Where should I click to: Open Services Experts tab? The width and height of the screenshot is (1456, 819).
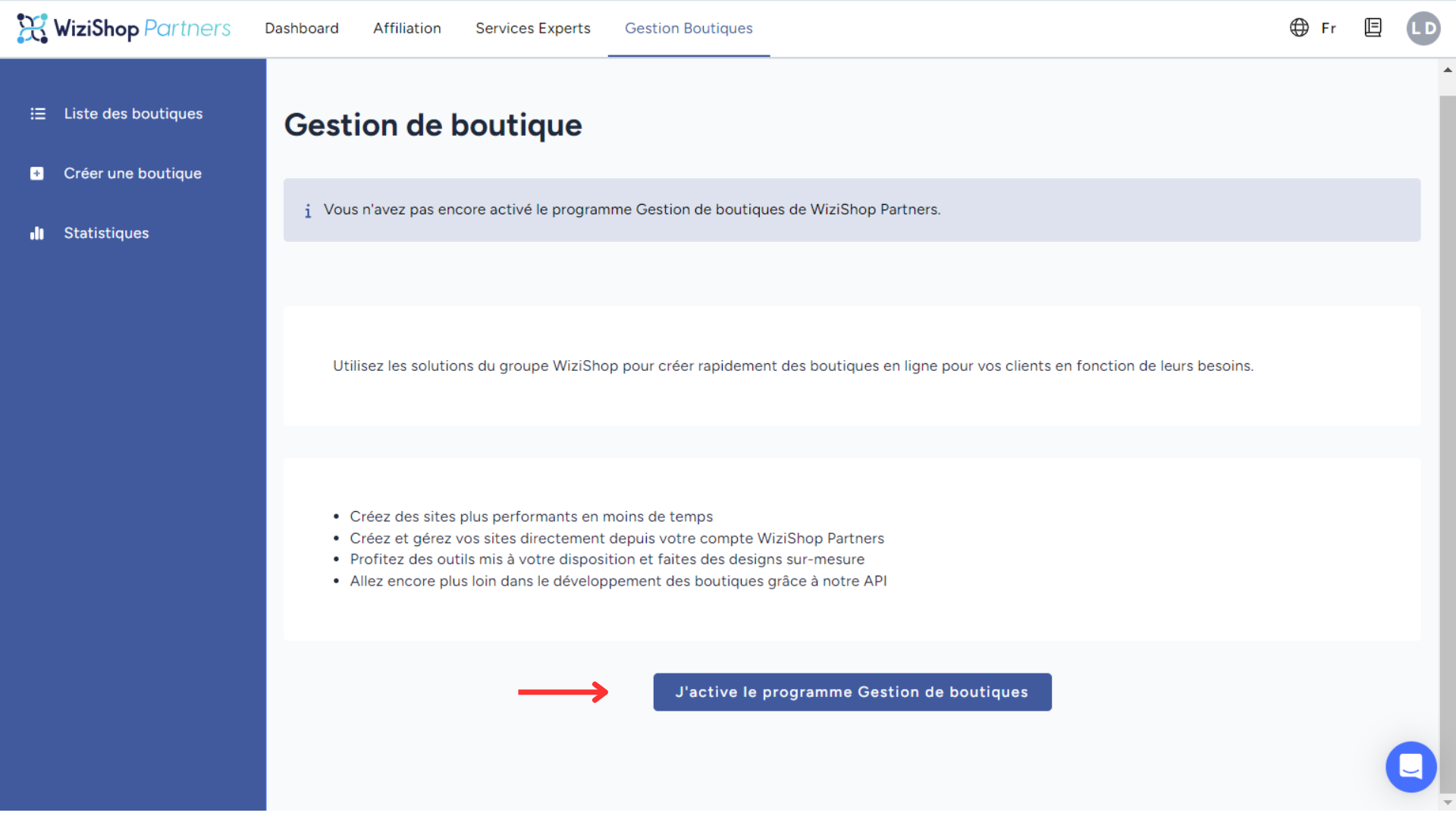click(533, 28)
